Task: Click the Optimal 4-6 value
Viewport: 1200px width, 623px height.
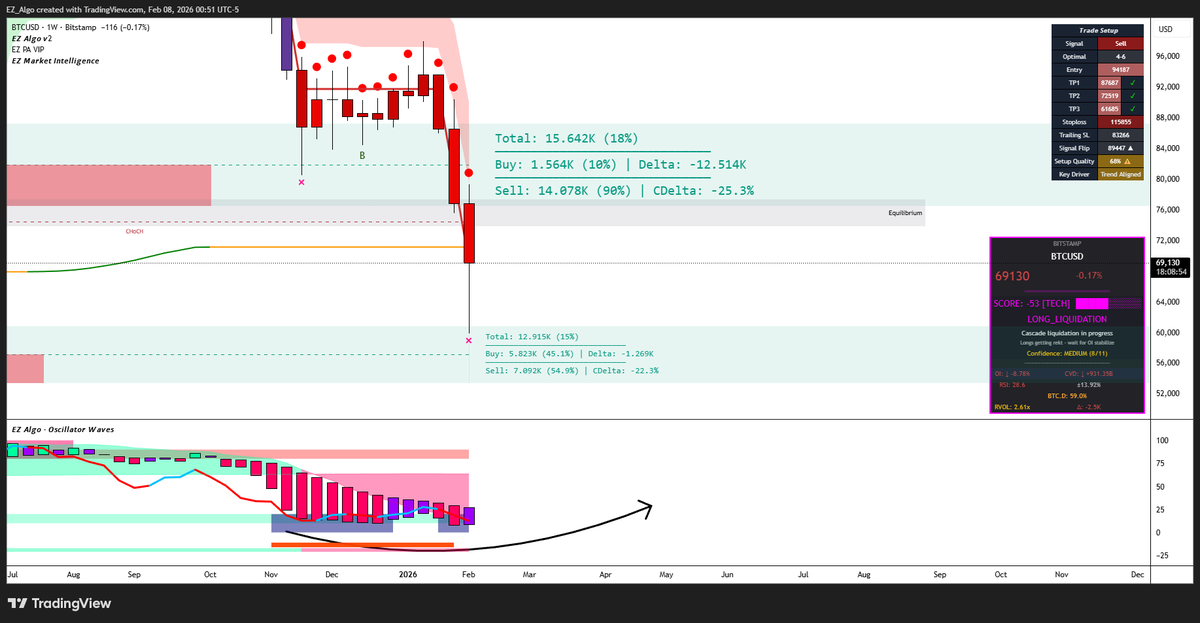Action: pos(1120,57)
